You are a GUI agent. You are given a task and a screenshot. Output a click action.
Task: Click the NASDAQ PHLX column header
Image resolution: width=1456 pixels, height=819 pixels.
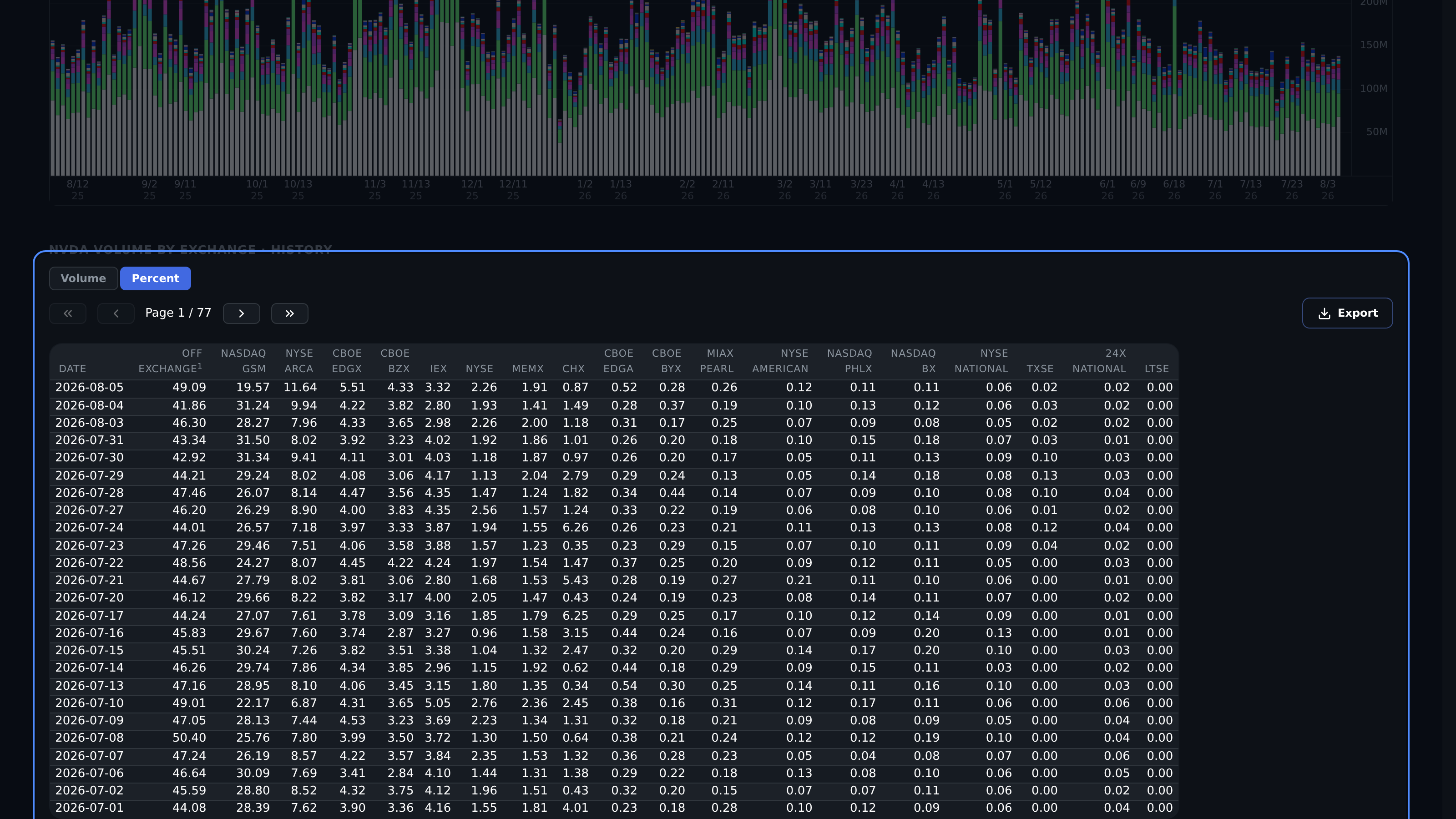click(849, 361)
